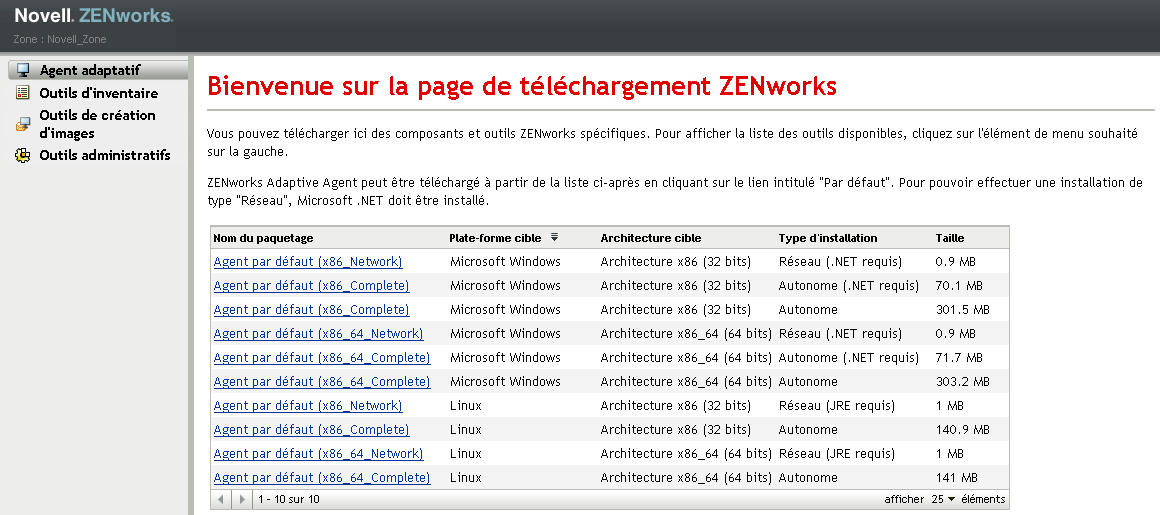Click the '70.1 MB' size cell
This screenshot has width=1160, height=515.
click(x=959, y=286)
